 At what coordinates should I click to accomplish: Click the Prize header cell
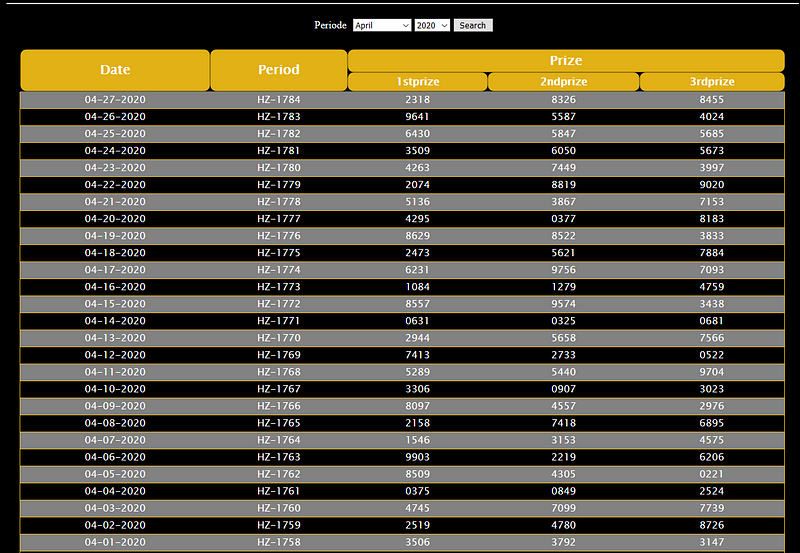point(566,61)
